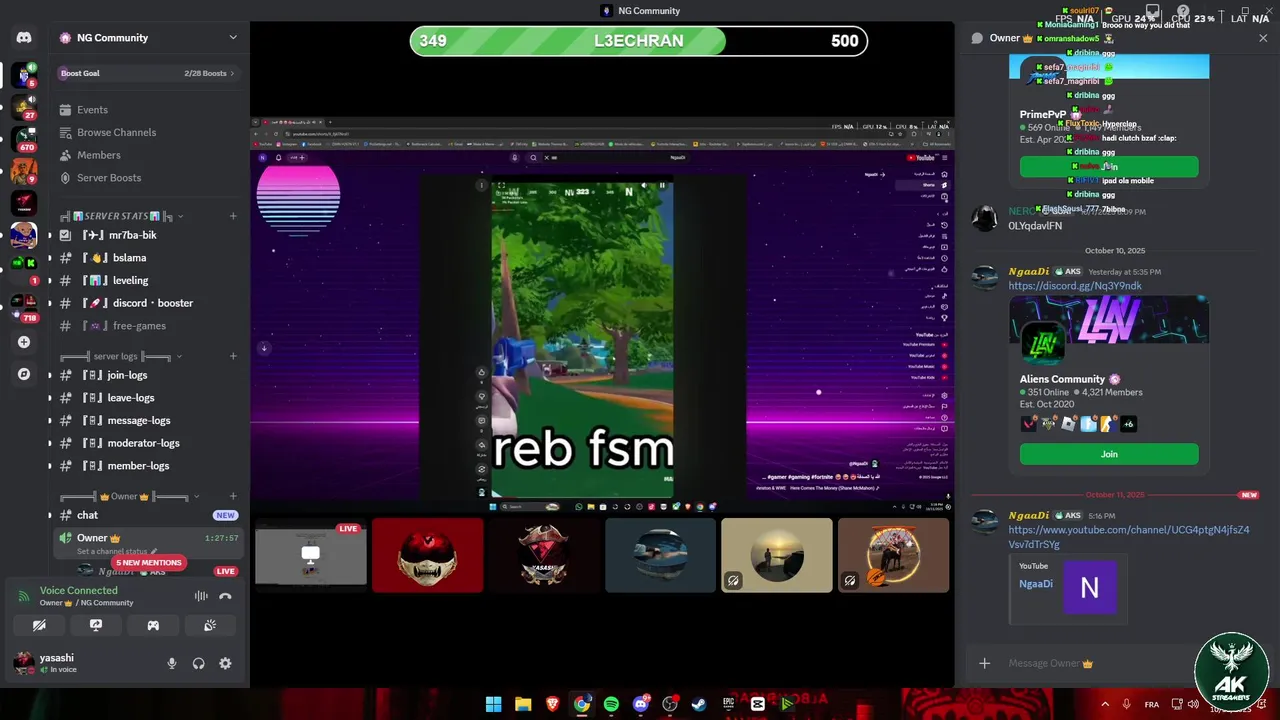Open threads icon next to Owner header

pos(977,38)
